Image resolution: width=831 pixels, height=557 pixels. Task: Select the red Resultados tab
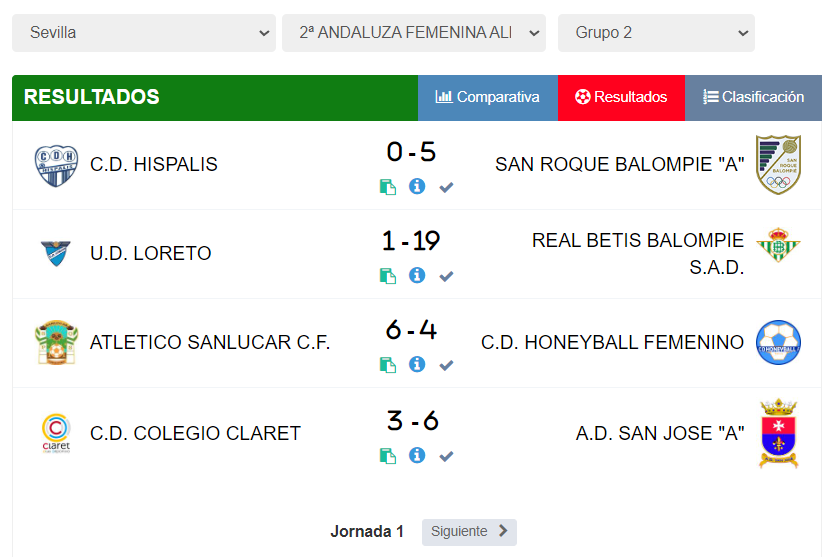point(621,98)
